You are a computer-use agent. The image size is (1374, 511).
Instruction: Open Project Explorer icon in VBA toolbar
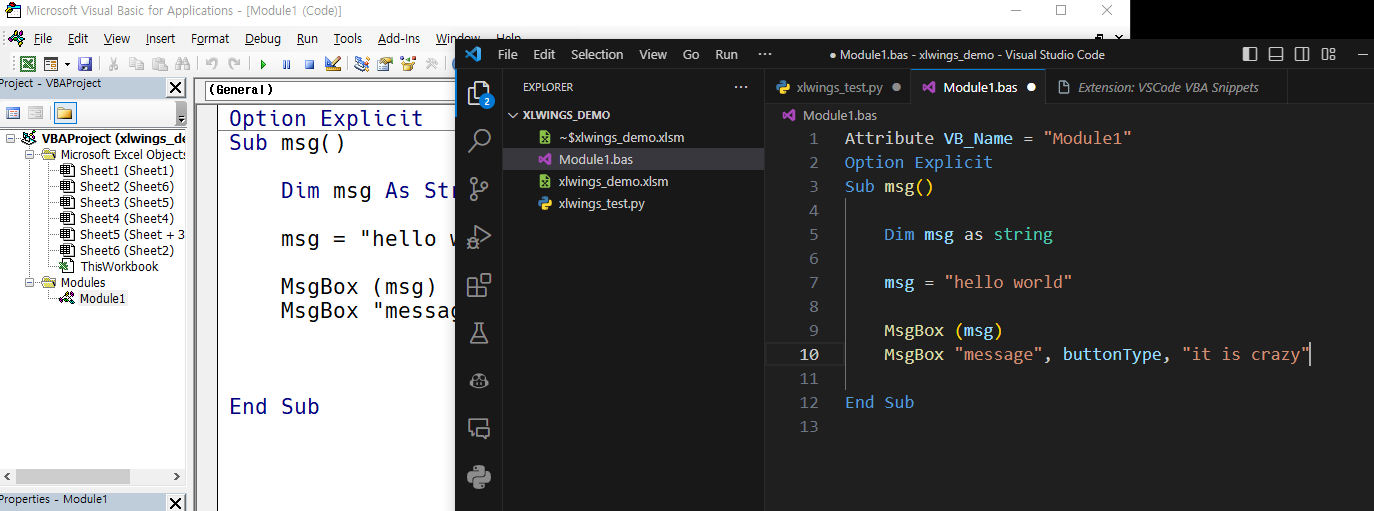point(361,64)
